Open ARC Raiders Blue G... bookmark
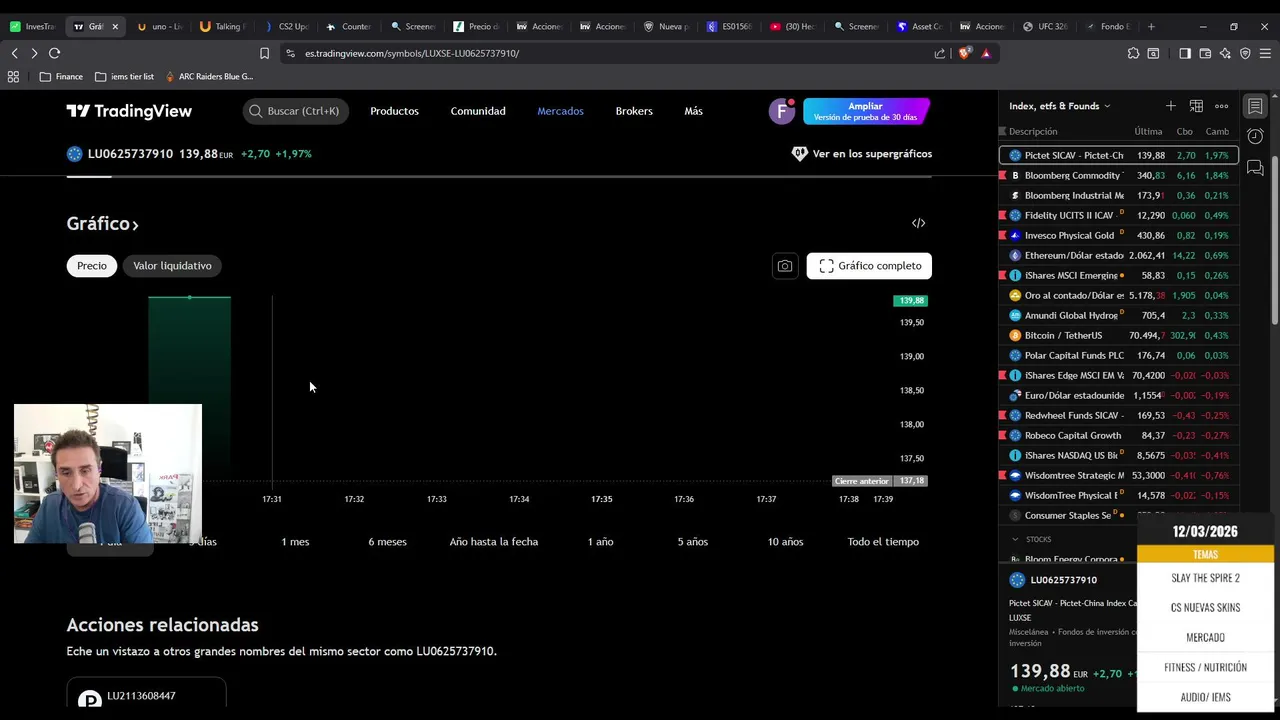1280x720 pixels. pyautogui.click(x=208, y=76)
